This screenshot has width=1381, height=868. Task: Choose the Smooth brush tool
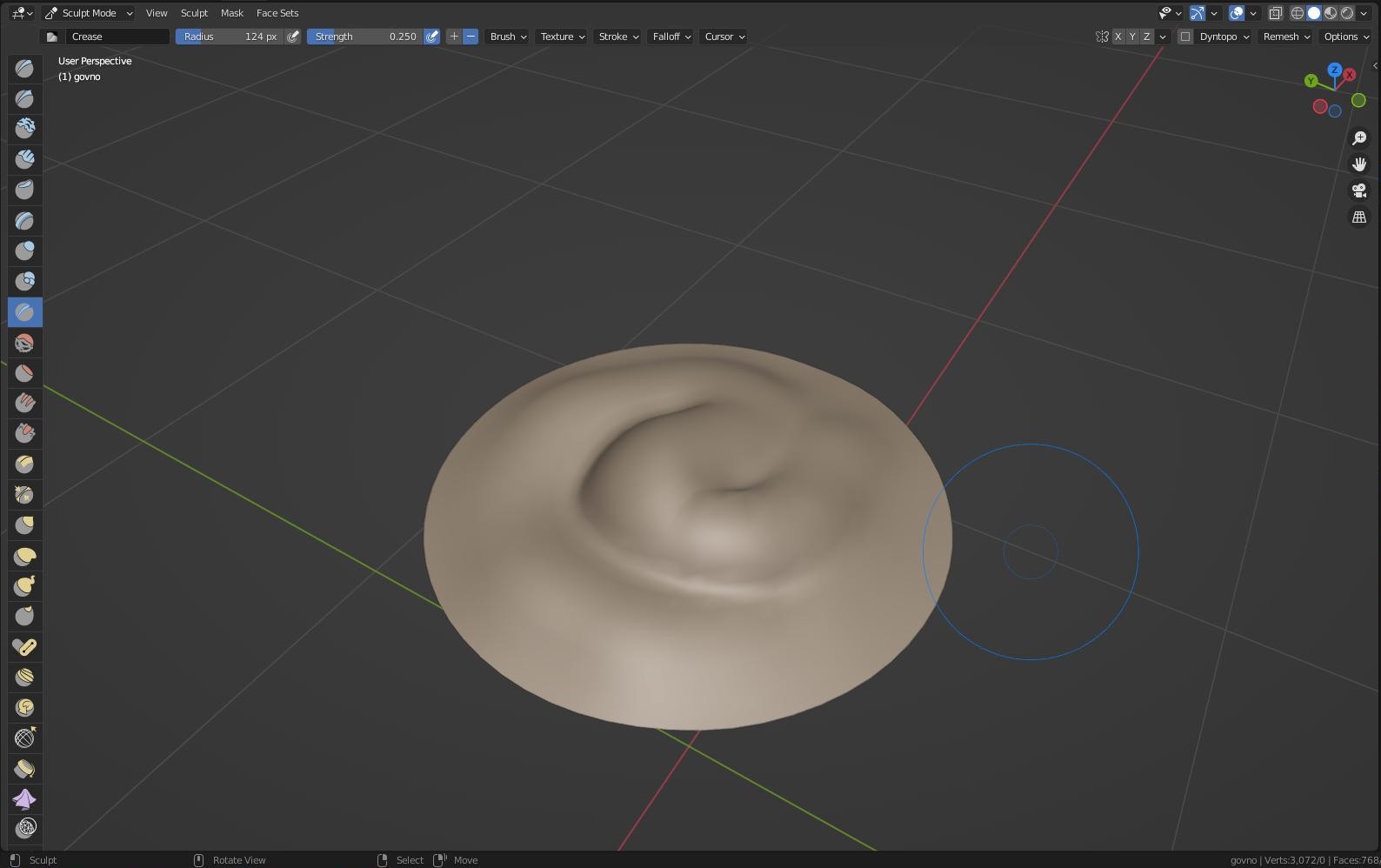click(x=24, y=343)
